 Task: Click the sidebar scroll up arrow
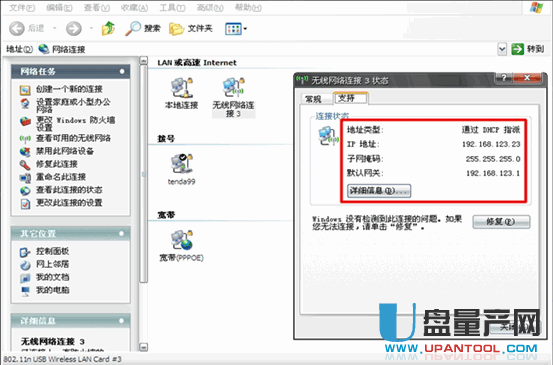coord(143,61)
